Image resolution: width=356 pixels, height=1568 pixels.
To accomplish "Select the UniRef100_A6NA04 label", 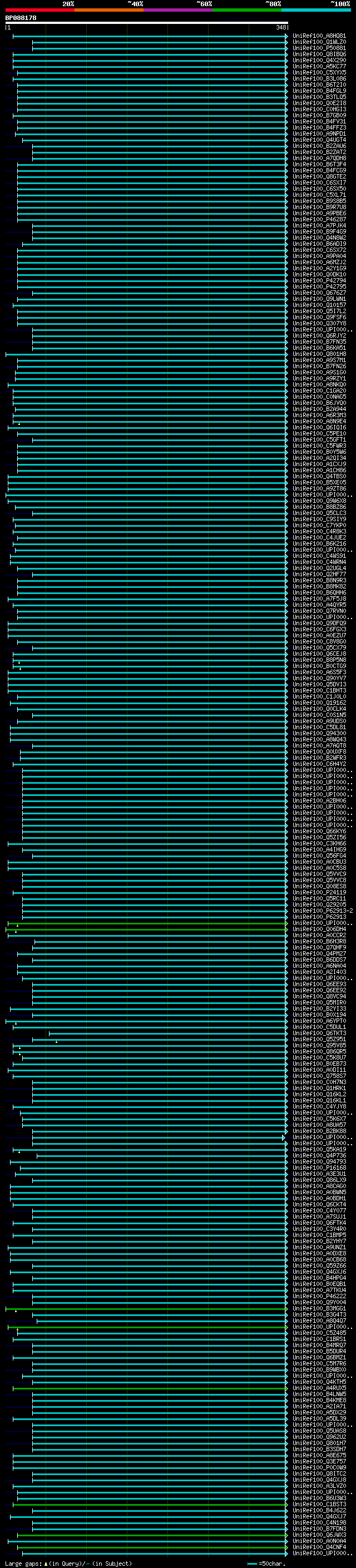I will [x=319, y=965].
